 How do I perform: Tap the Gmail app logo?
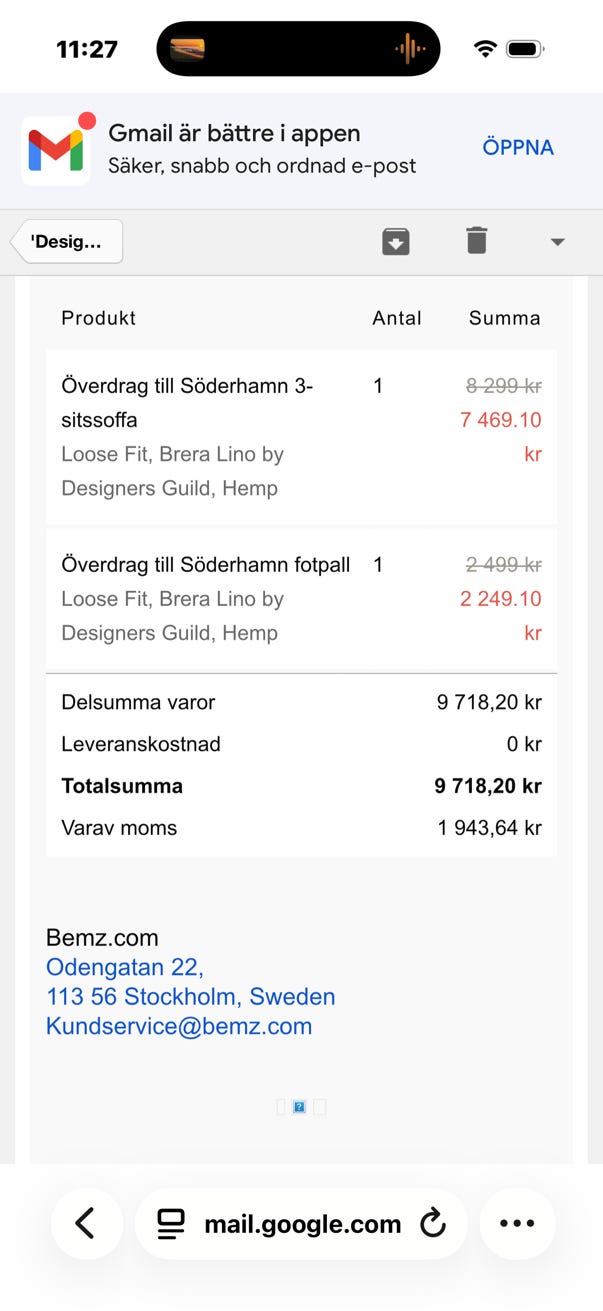[55, 150]
